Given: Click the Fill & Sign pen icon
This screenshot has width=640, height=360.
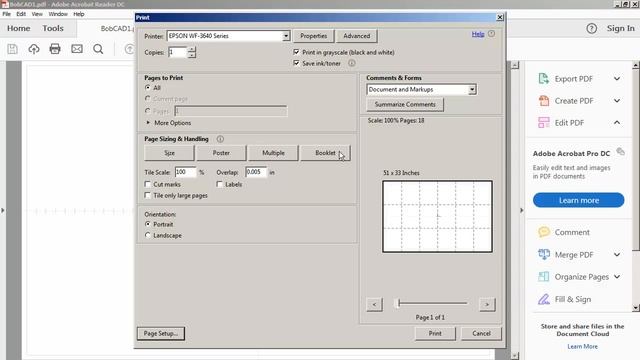Looking at the screenshot, I should 543,299.
